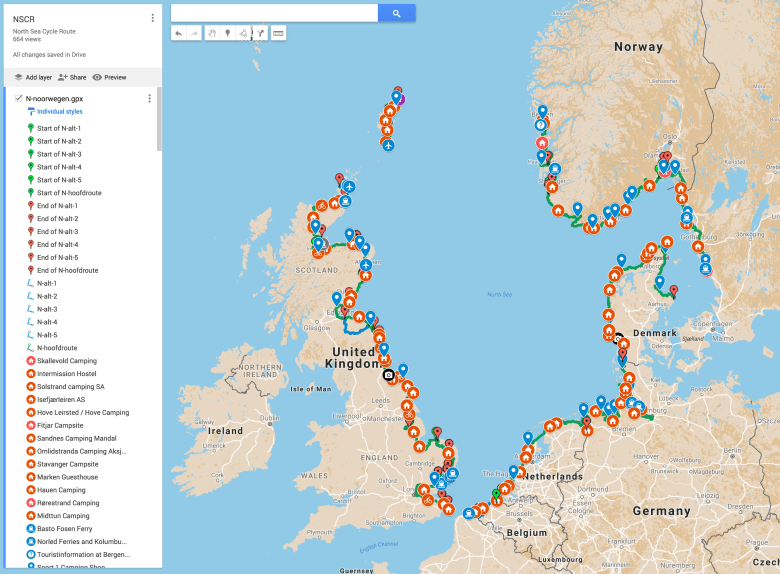Click the Share button
Image resolution: width=780 pixels, height=574 pixels.
[x=72, y=77]
